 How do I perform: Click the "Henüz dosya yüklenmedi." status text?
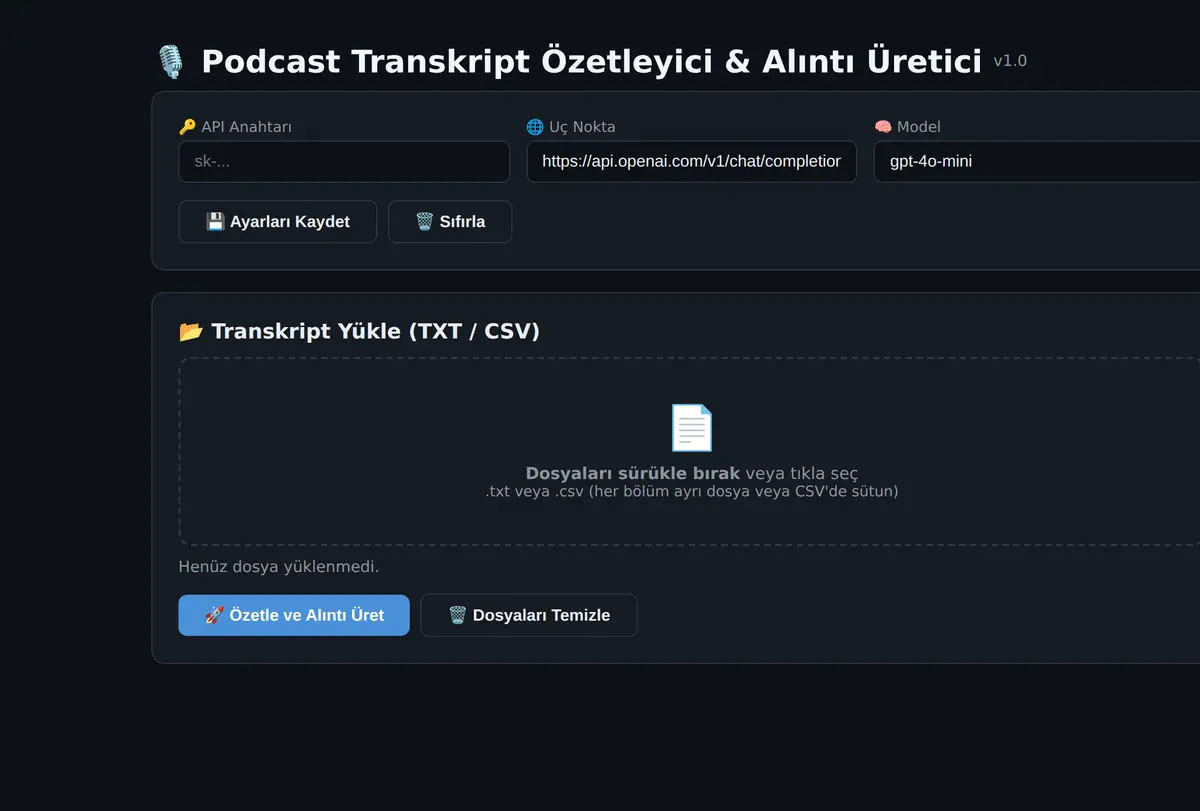click(279, 567)
